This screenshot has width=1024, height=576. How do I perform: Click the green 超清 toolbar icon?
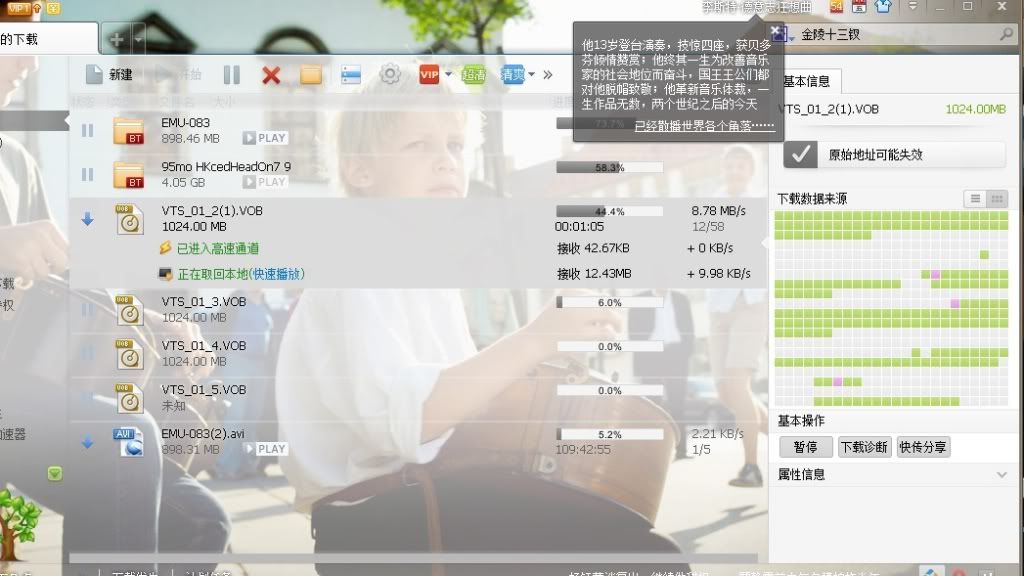coord(473,74)
